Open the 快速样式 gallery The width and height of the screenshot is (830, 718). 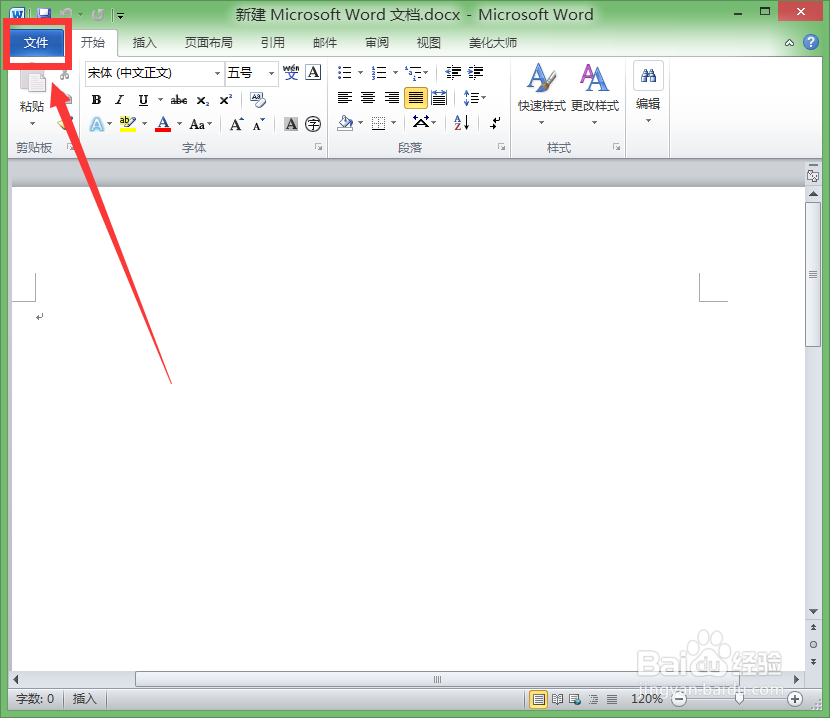(542, 93)
